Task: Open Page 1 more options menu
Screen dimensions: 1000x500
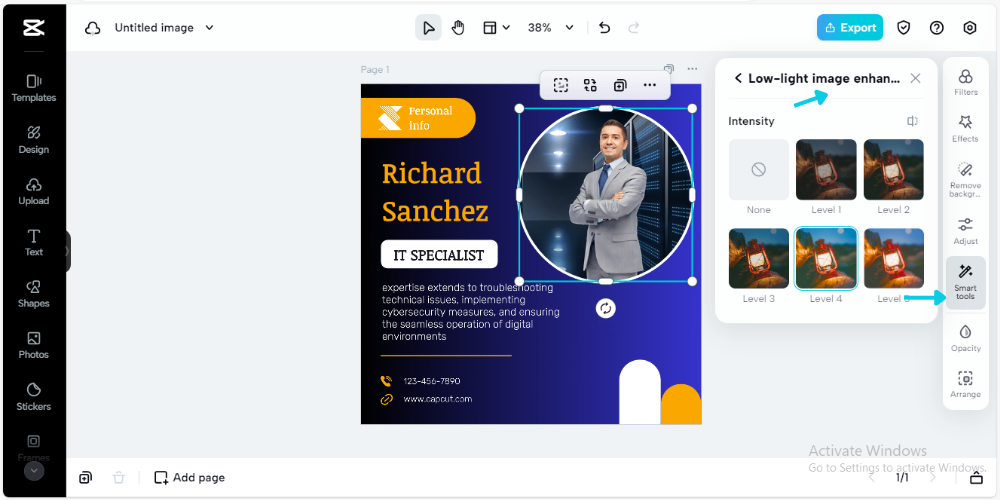Action: (692, 69)
